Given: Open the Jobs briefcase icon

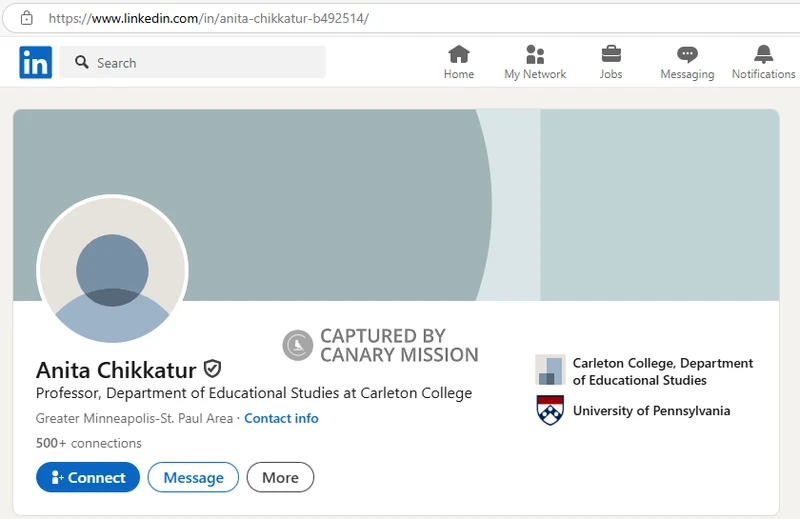Looking at the screenshot, I should point(611,54).
